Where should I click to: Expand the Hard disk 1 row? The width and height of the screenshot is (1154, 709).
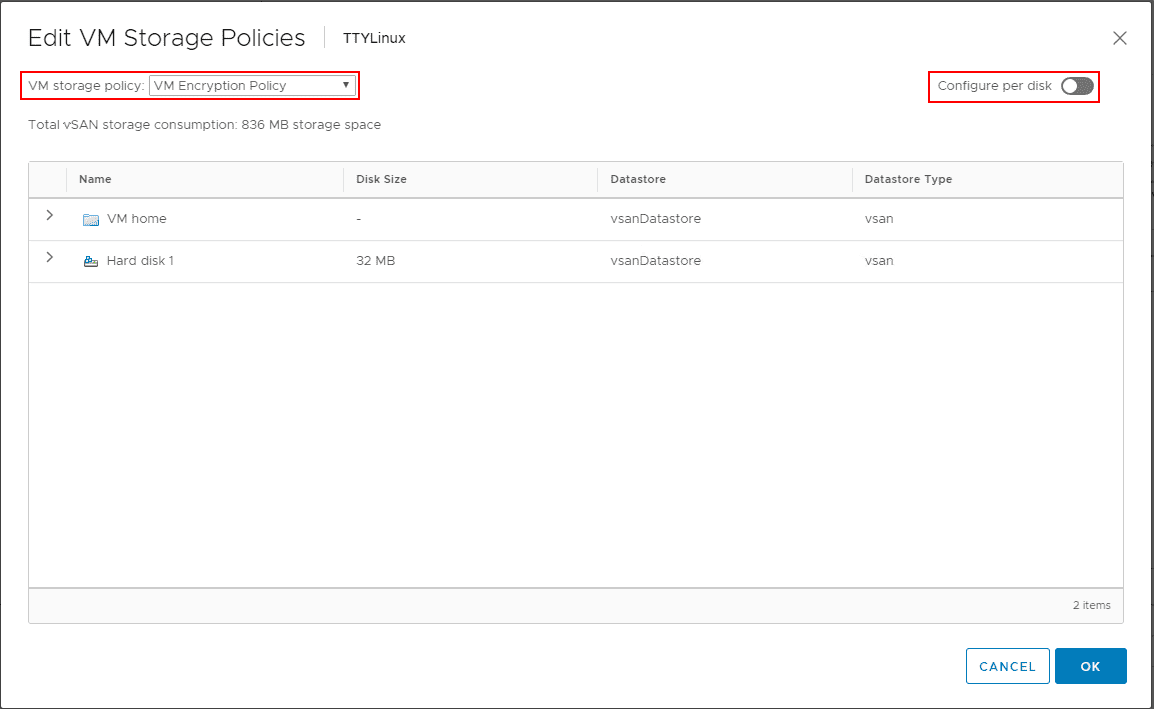pyautogui.click(x=49, y=258)
